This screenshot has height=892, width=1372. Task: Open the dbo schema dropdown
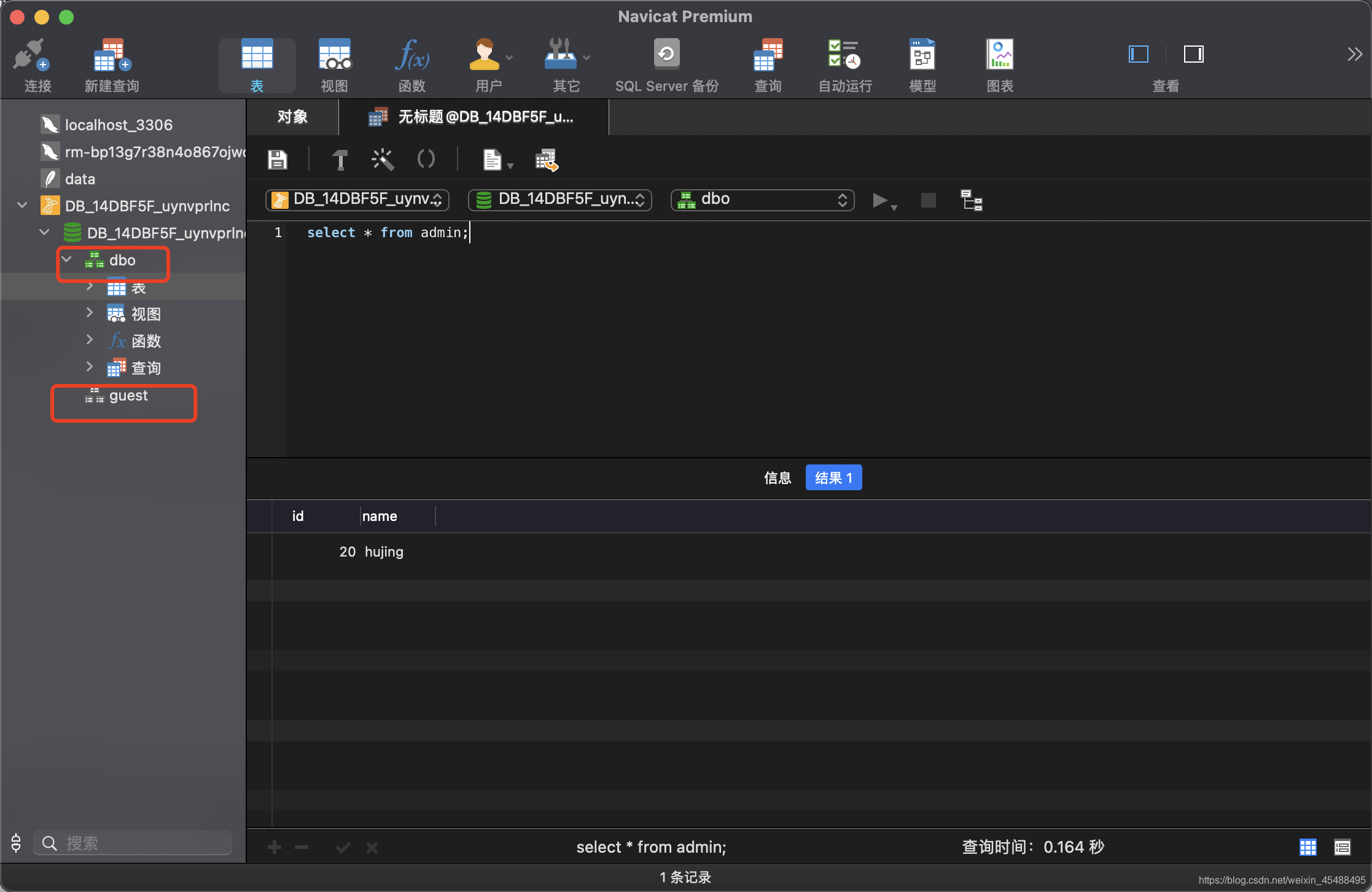click(x=762, y=200)
